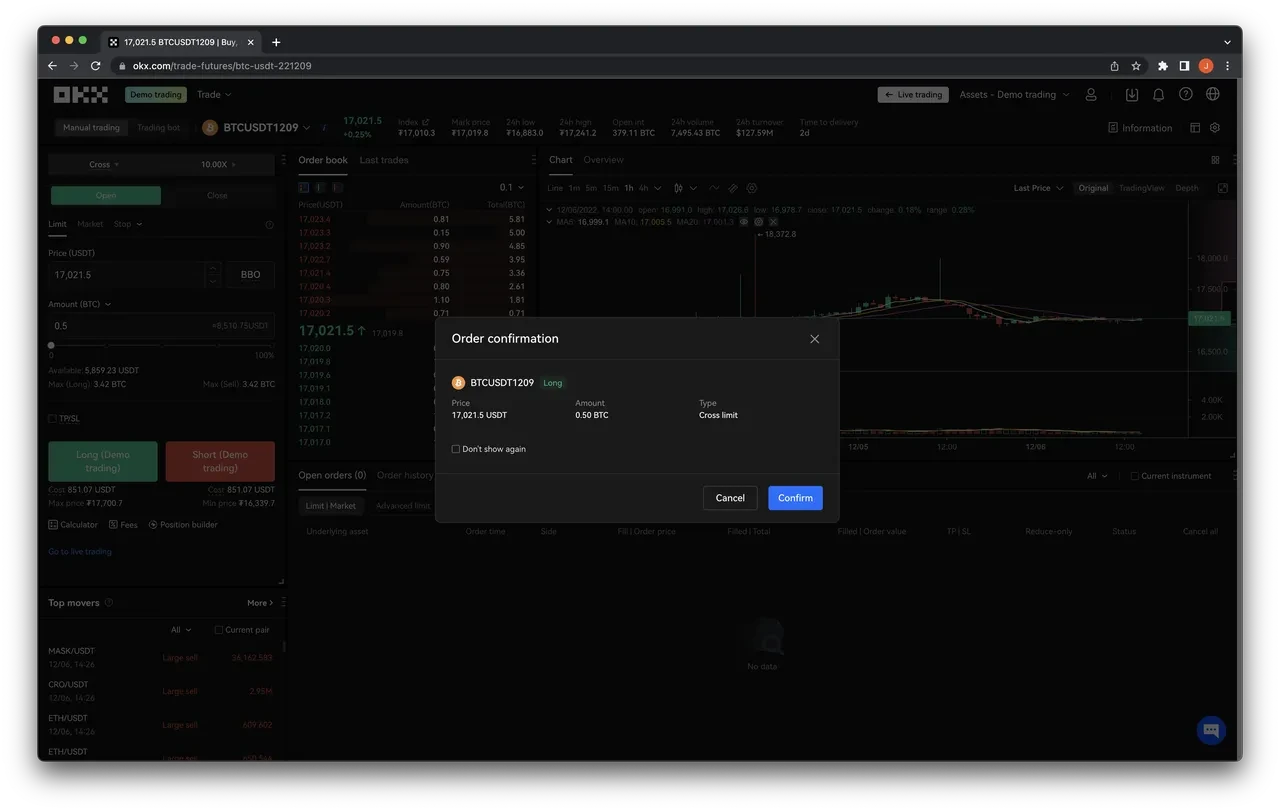Click More in Top movers
1280x811 pixels.
pos(260,603)
